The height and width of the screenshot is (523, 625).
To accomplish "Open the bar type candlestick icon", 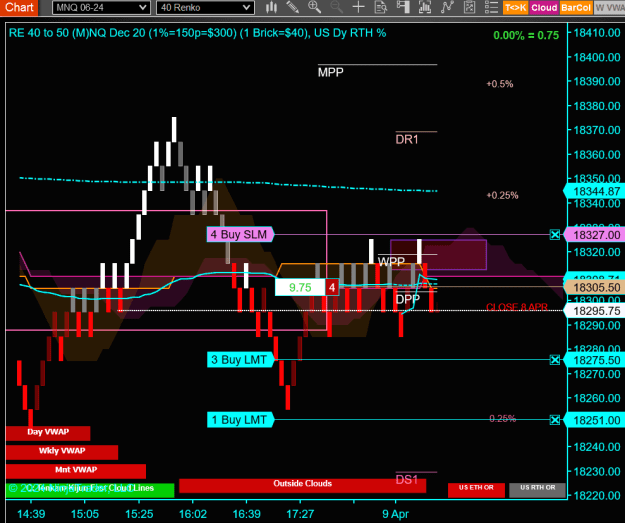I will click(x=271, y=7).
